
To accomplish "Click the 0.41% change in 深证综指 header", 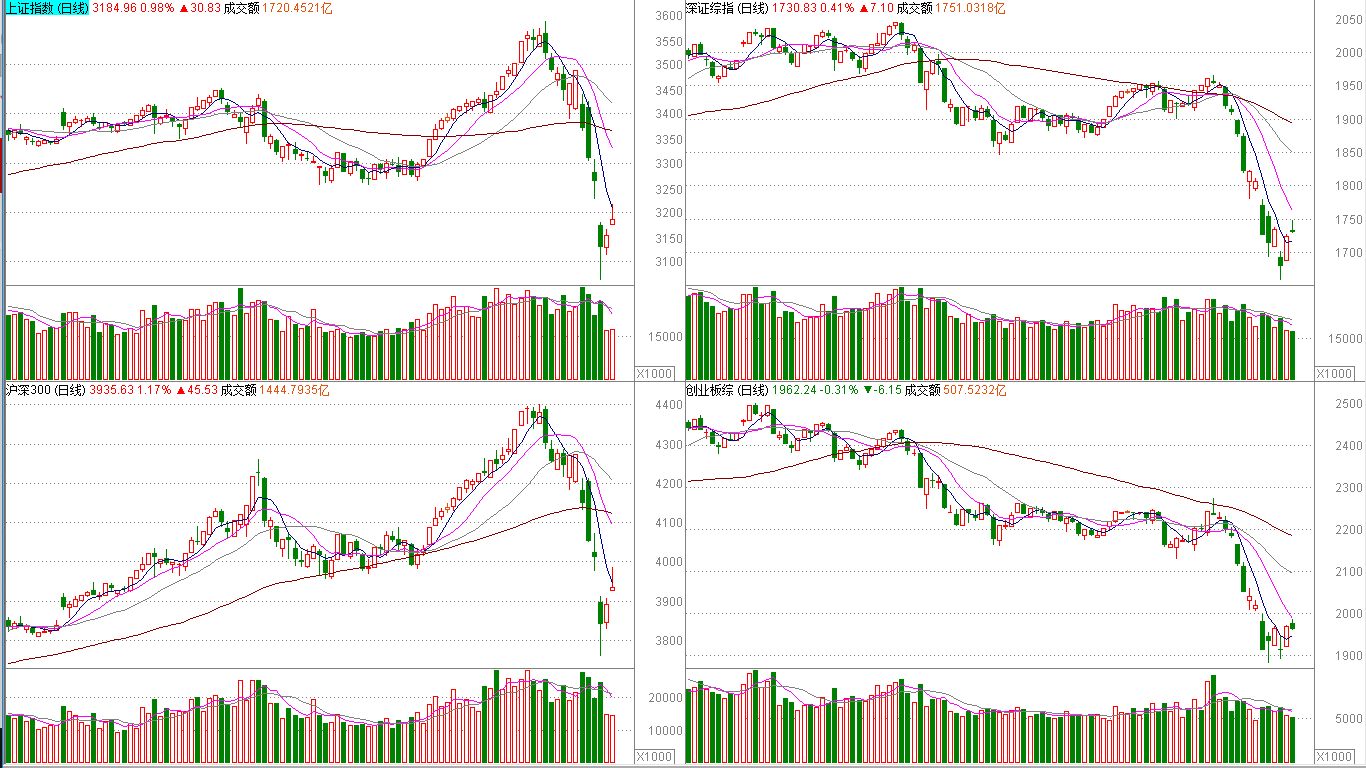I will 837,8.
